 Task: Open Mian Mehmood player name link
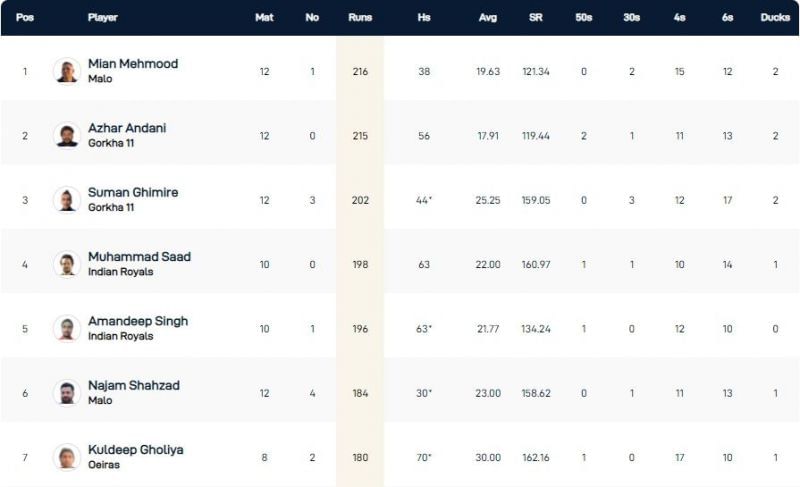[x=133, y=64]
